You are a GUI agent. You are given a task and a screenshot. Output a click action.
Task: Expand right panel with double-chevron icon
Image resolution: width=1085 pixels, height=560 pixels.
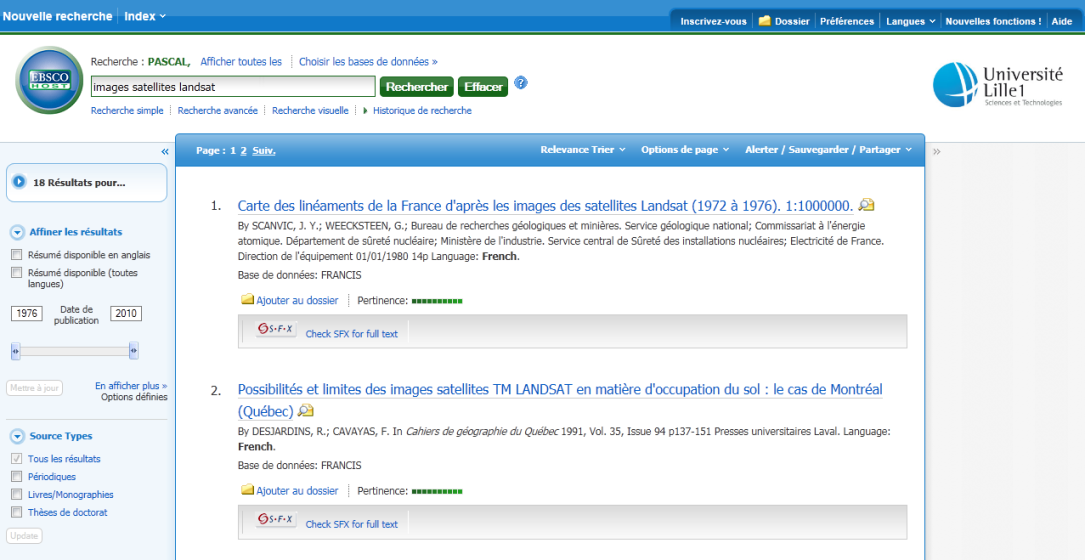click(937, 151)
